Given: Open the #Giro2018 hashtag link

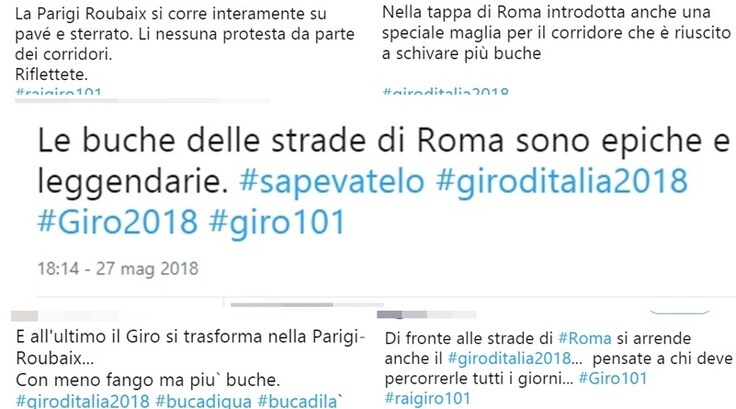Looking at the screenshot, I should (117, 222).
